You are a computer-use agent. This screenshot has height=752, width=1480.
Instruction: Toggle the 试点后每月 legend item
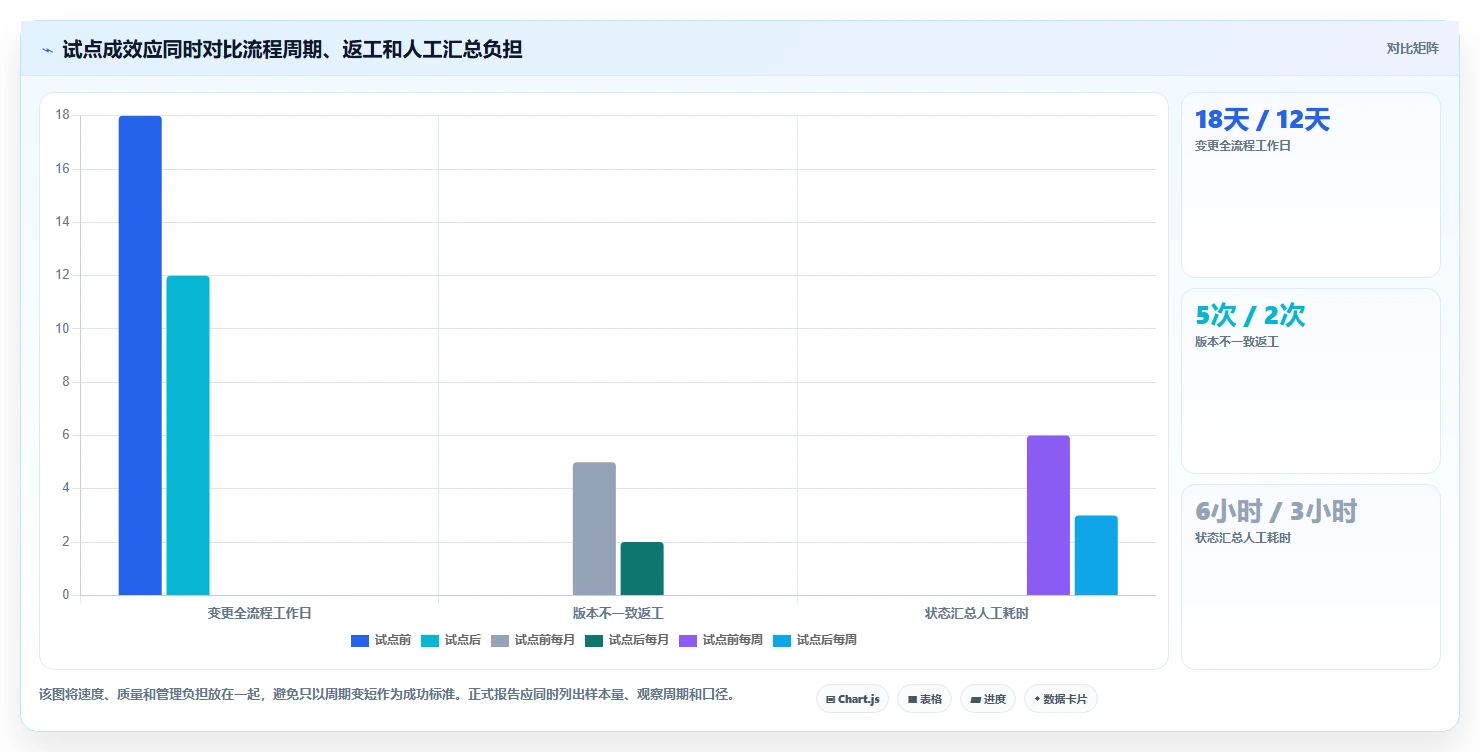(x=627, y=640)
